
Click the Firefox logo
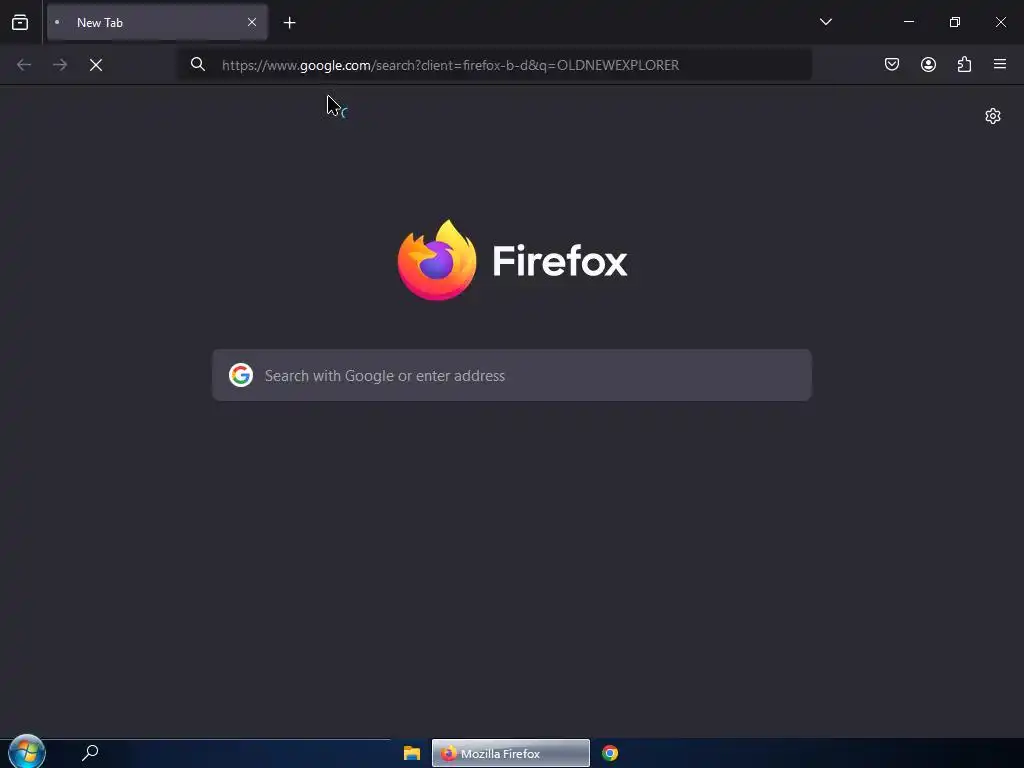pyautogui.click(x=513, y=260)
